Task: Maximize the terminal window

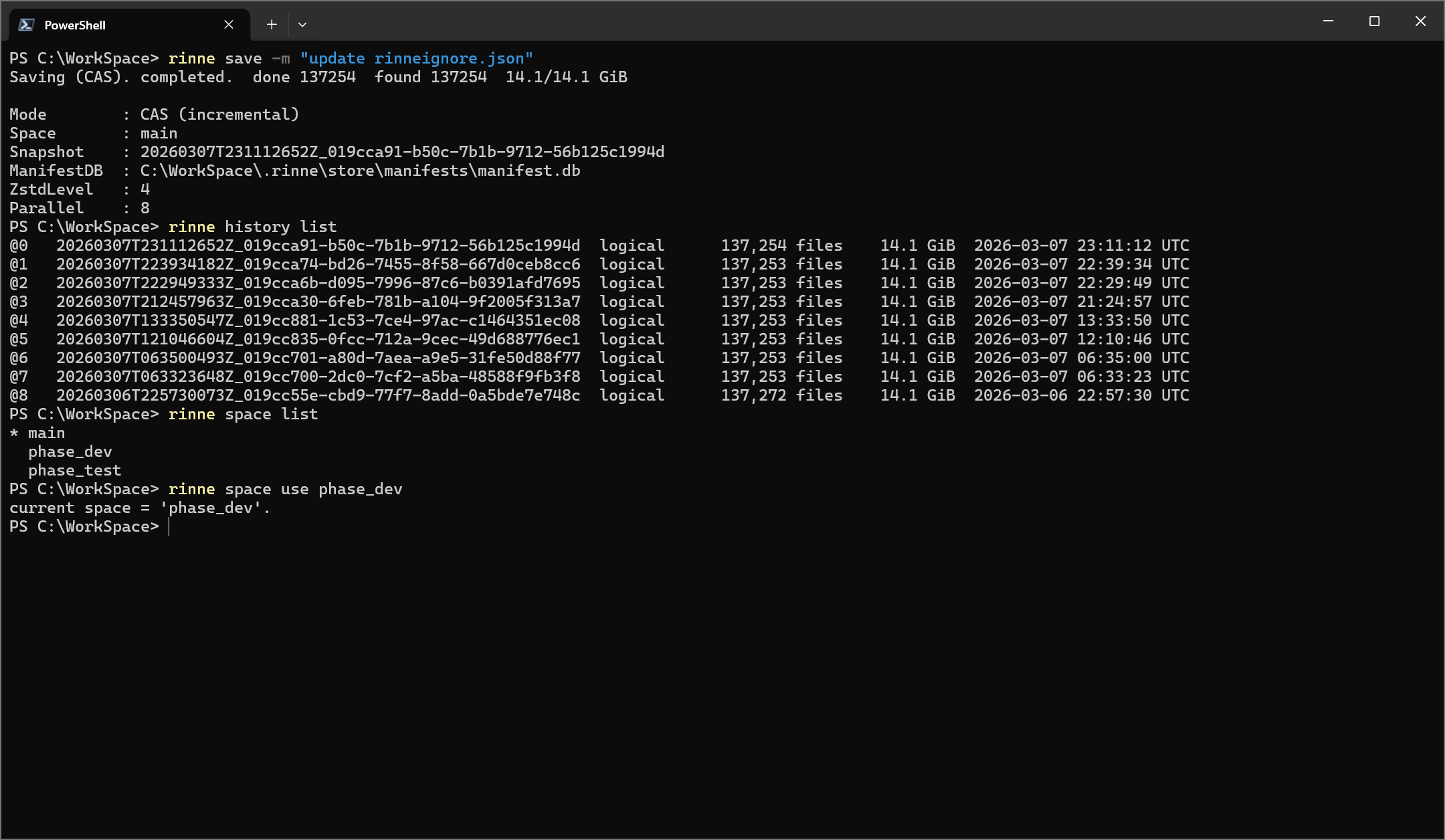Action: tap(1373, 21)
